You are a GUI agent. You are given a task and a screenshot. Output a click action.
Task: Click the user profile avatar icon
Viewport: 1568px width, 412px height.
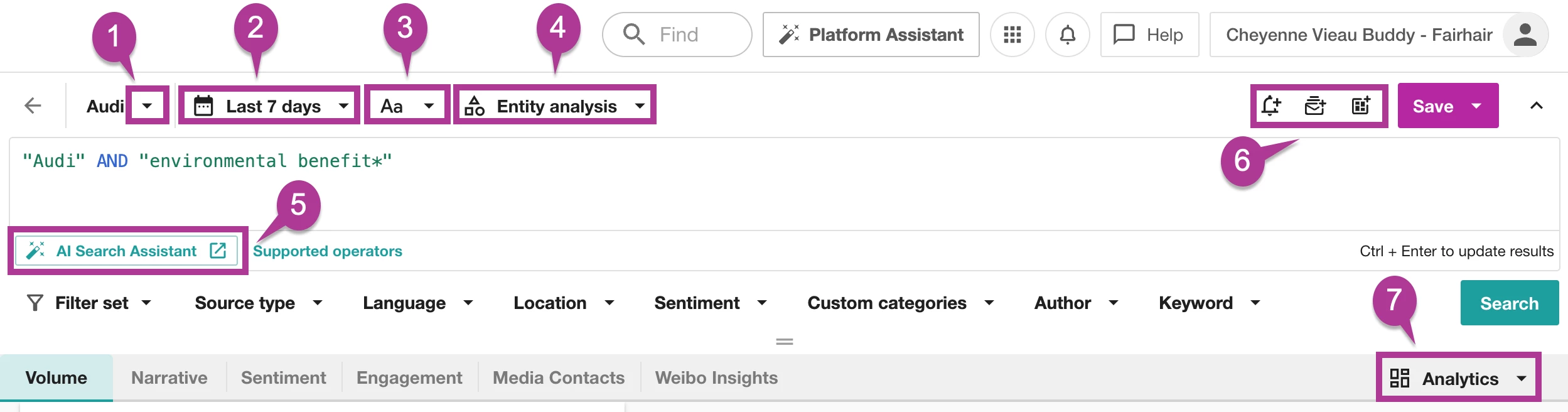pyautogui.click(x=1525, y=35)
